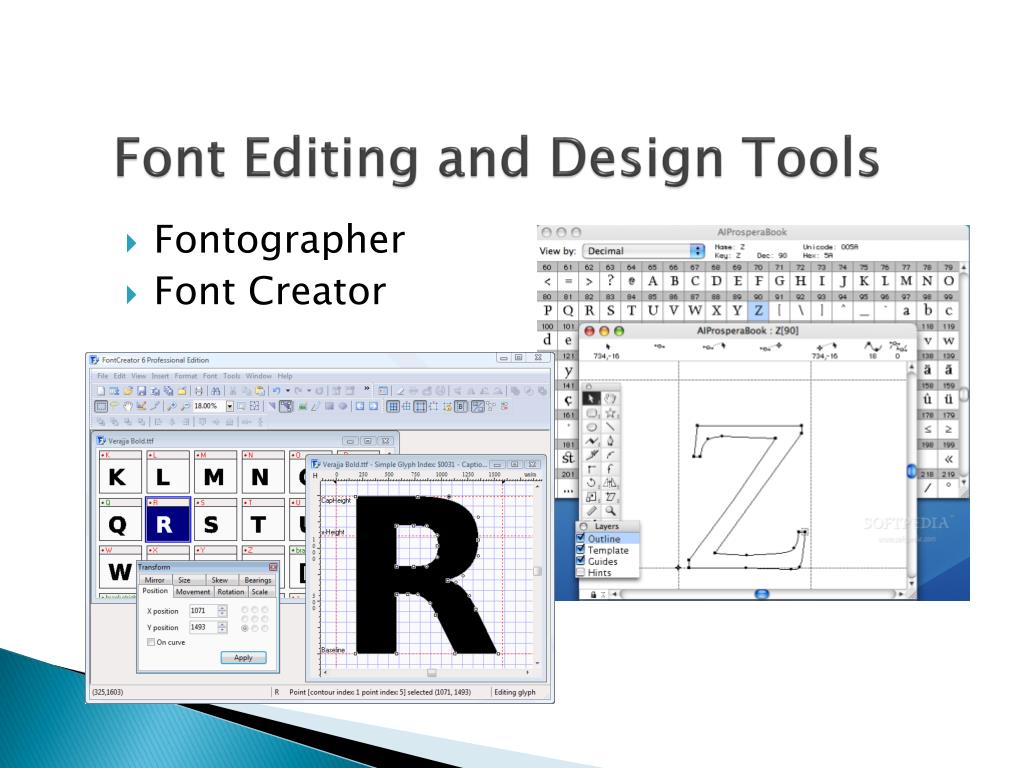
Task: Select the flip mirror tool in Fontographer toolbox
Action: 610,483
